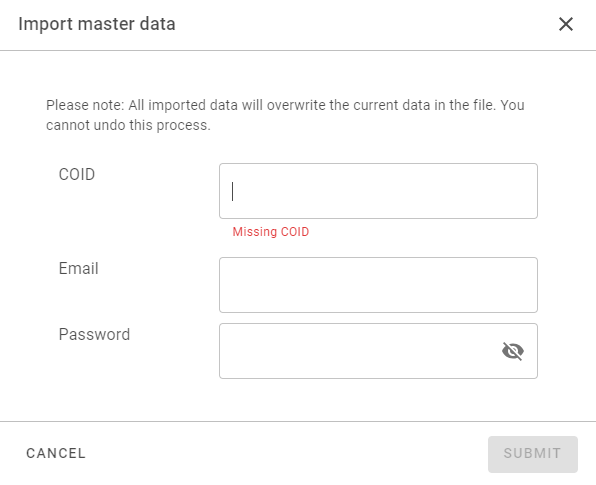Click the Import master data title

coord(97,24)
